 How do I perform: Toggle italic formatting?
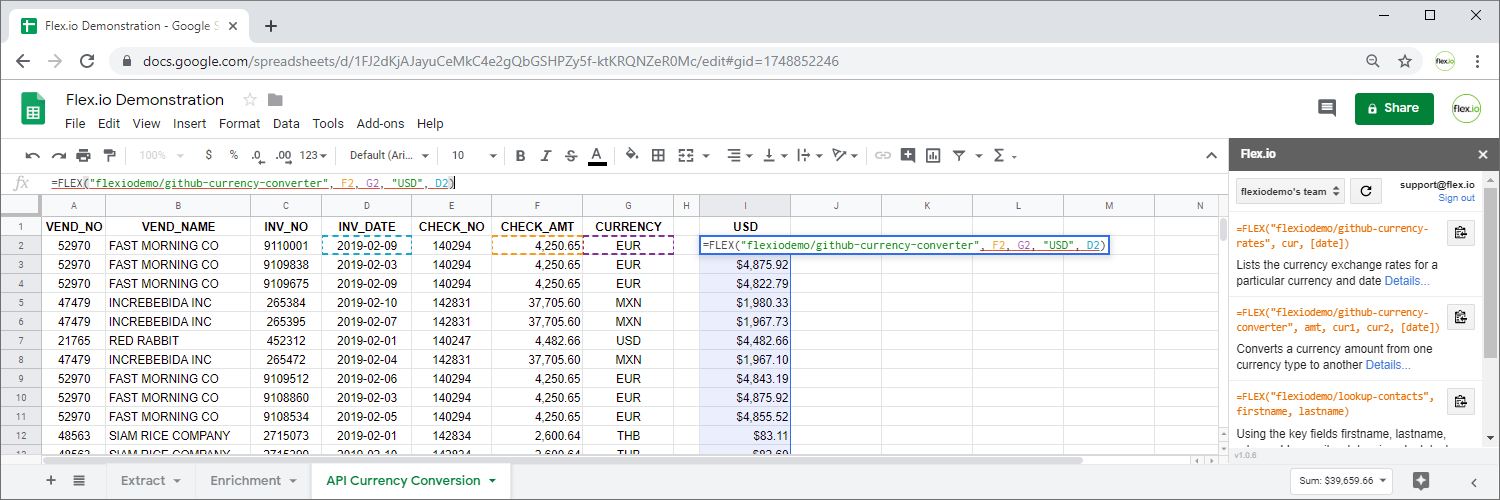(546, 155)
